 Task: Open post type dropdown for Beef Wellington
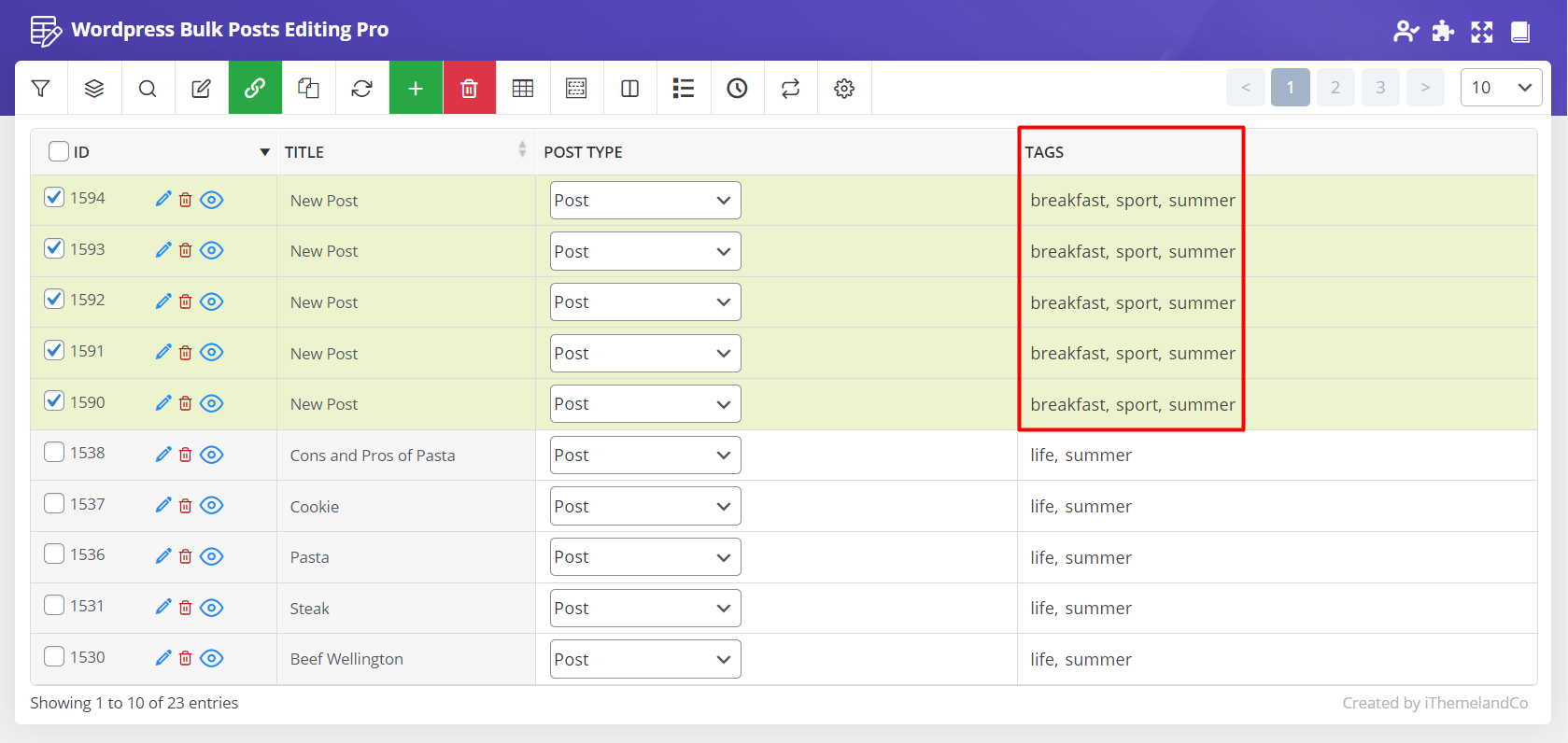pyautogui.click(x=645, y=659)
